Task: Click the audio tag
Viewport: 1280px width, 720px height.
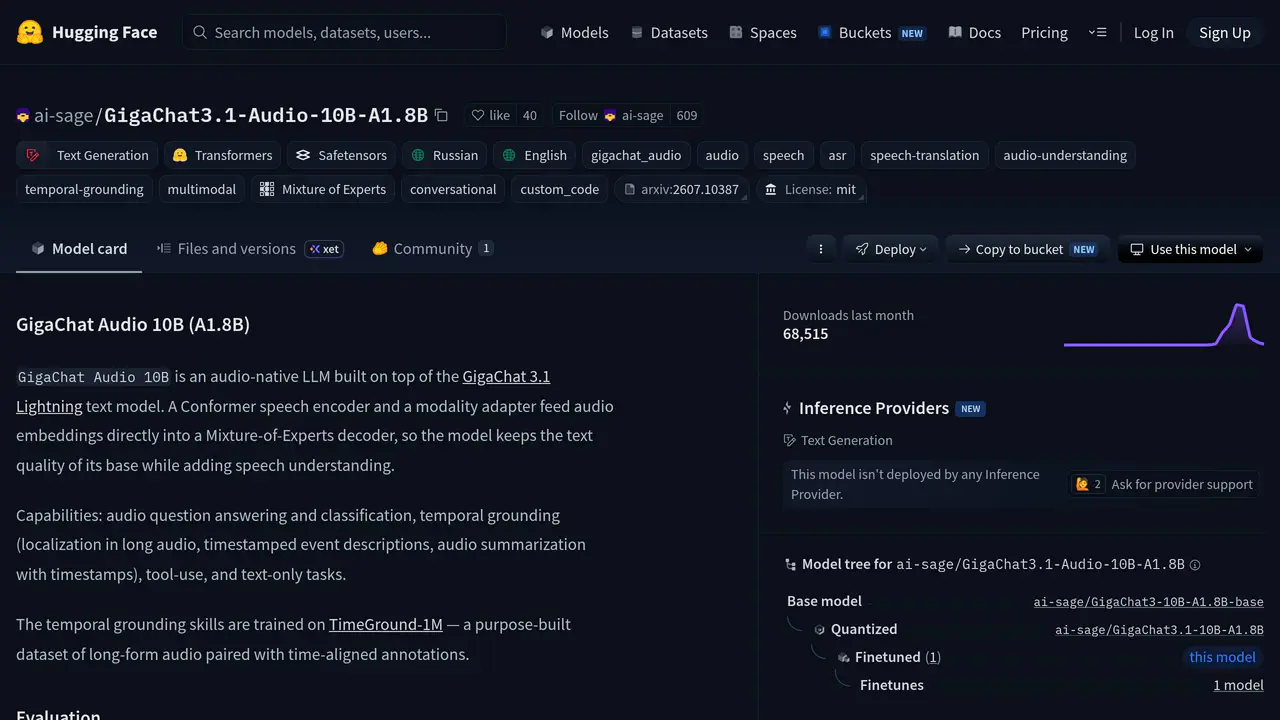Action: click(x=722, y=155)
